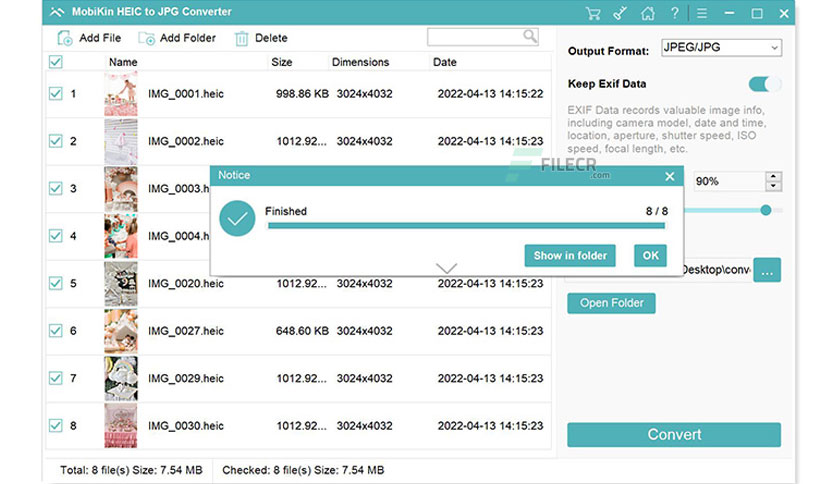Select the IMG_0029.heic thumbnail

click(120, 378)
